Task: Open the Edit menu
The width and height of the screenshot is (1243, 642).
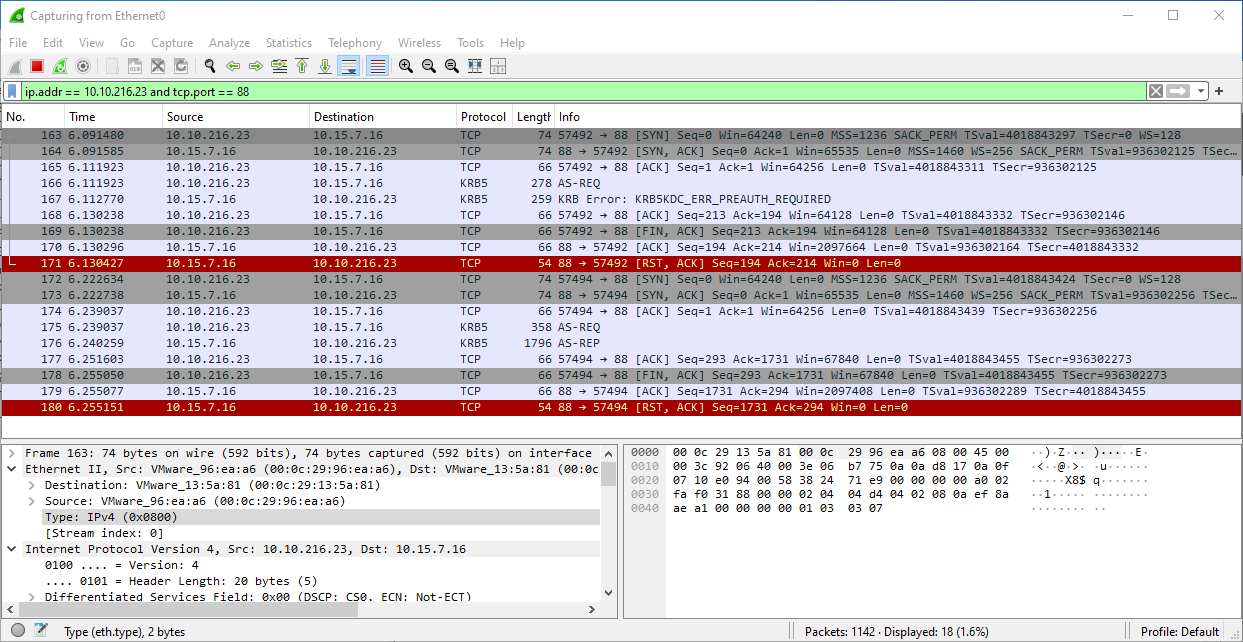Action: coord(53,43)
